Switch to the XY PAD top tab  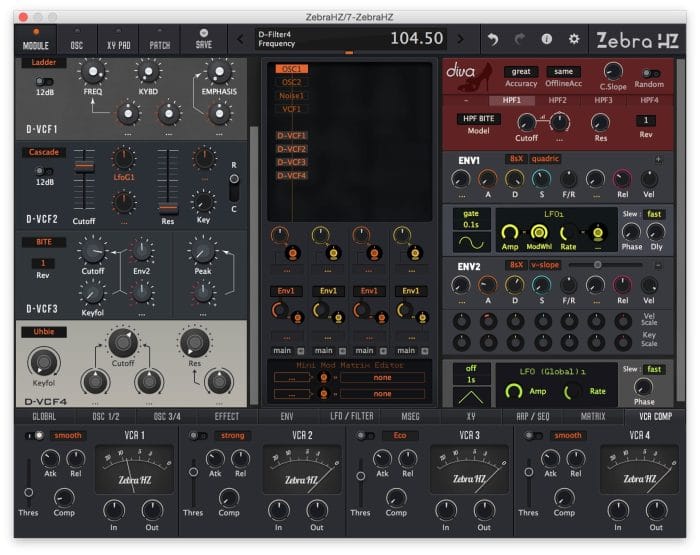[118, 40]
